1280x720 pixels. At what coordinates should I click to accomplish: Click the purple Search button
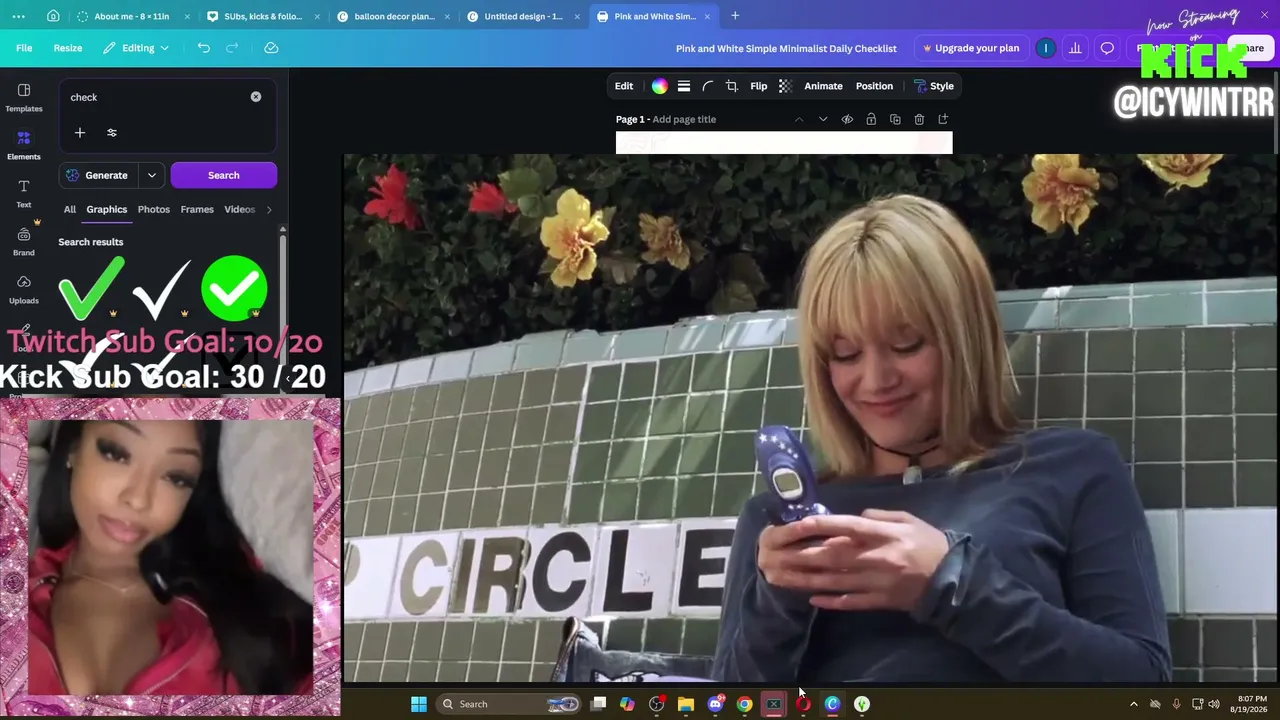[224, 175]
